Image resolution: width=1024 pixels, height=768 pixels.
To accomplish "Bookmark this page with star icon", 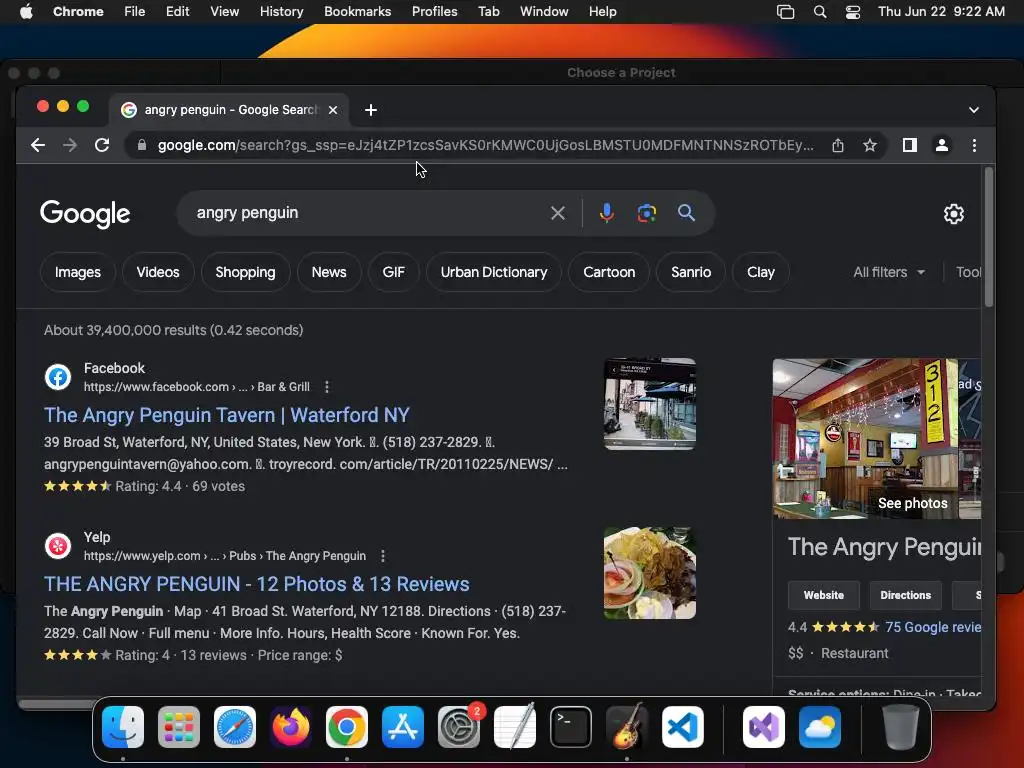I will tap(870, 145).
